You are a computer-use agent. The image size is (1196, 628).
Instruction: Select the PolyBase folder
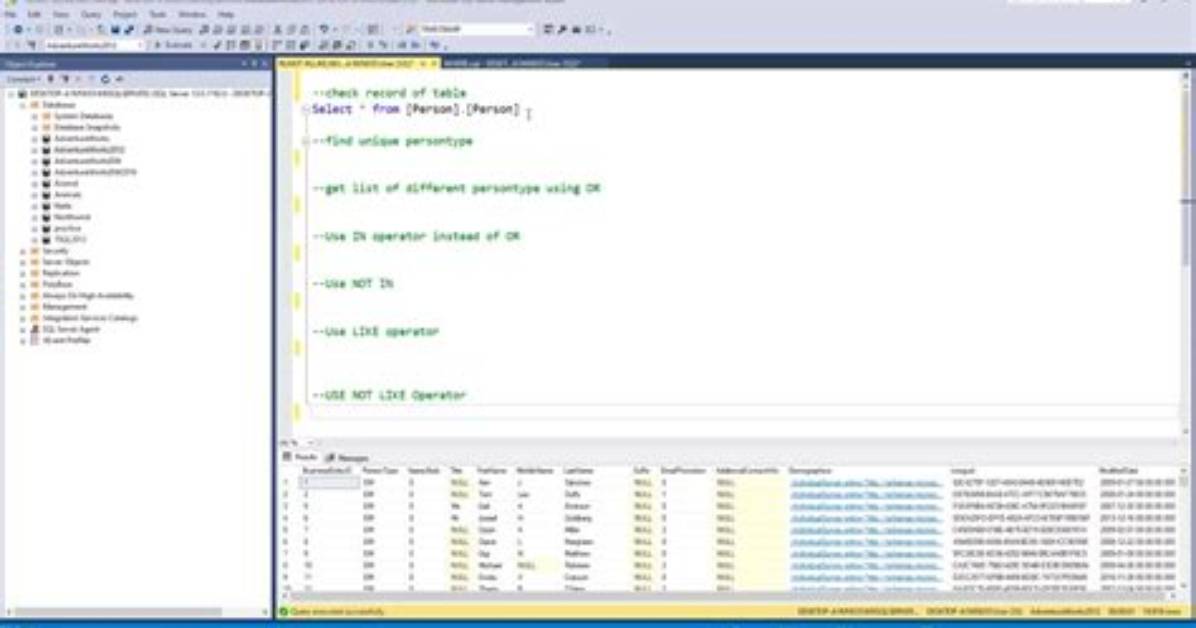click(57, 285)
